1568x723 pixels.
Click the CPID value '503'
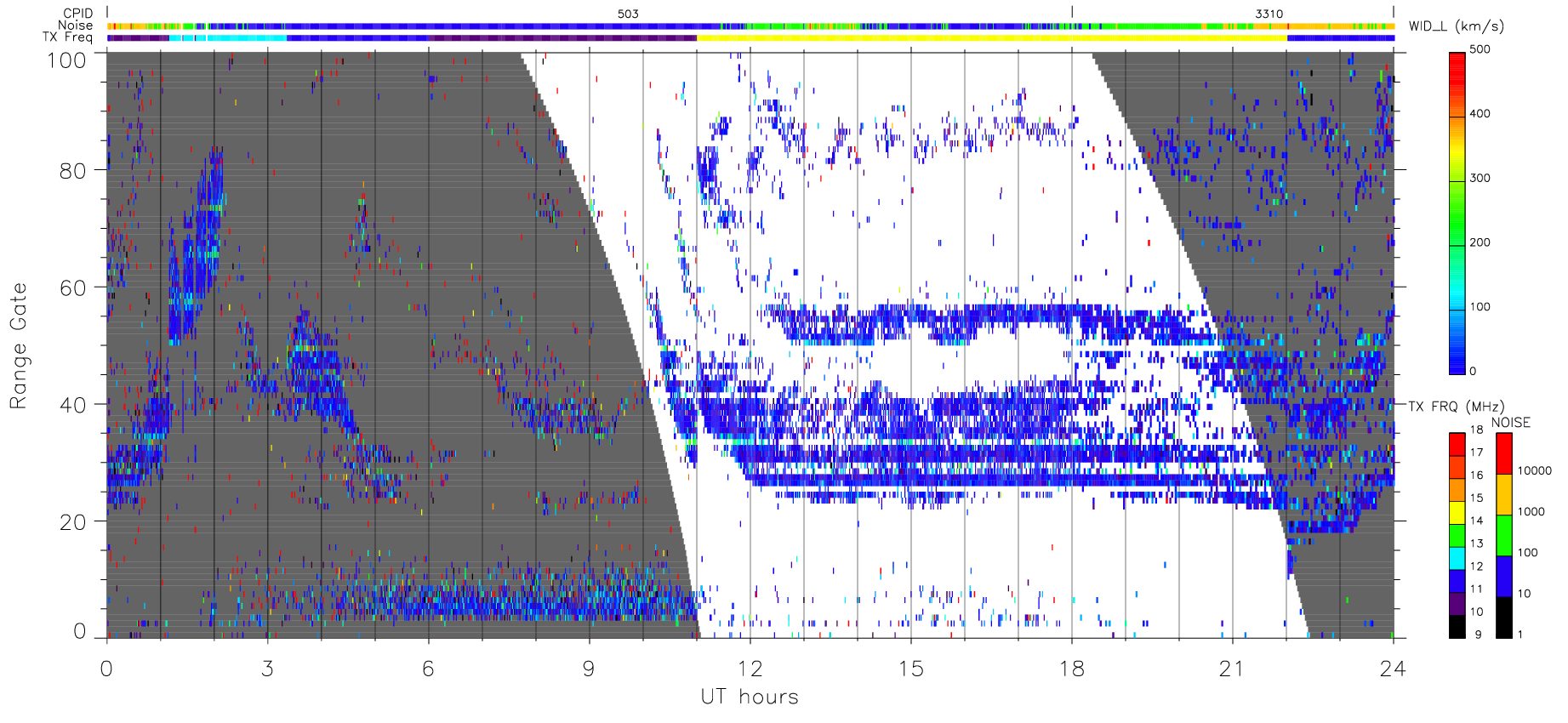pyautogui.click(x=628, y=14)
